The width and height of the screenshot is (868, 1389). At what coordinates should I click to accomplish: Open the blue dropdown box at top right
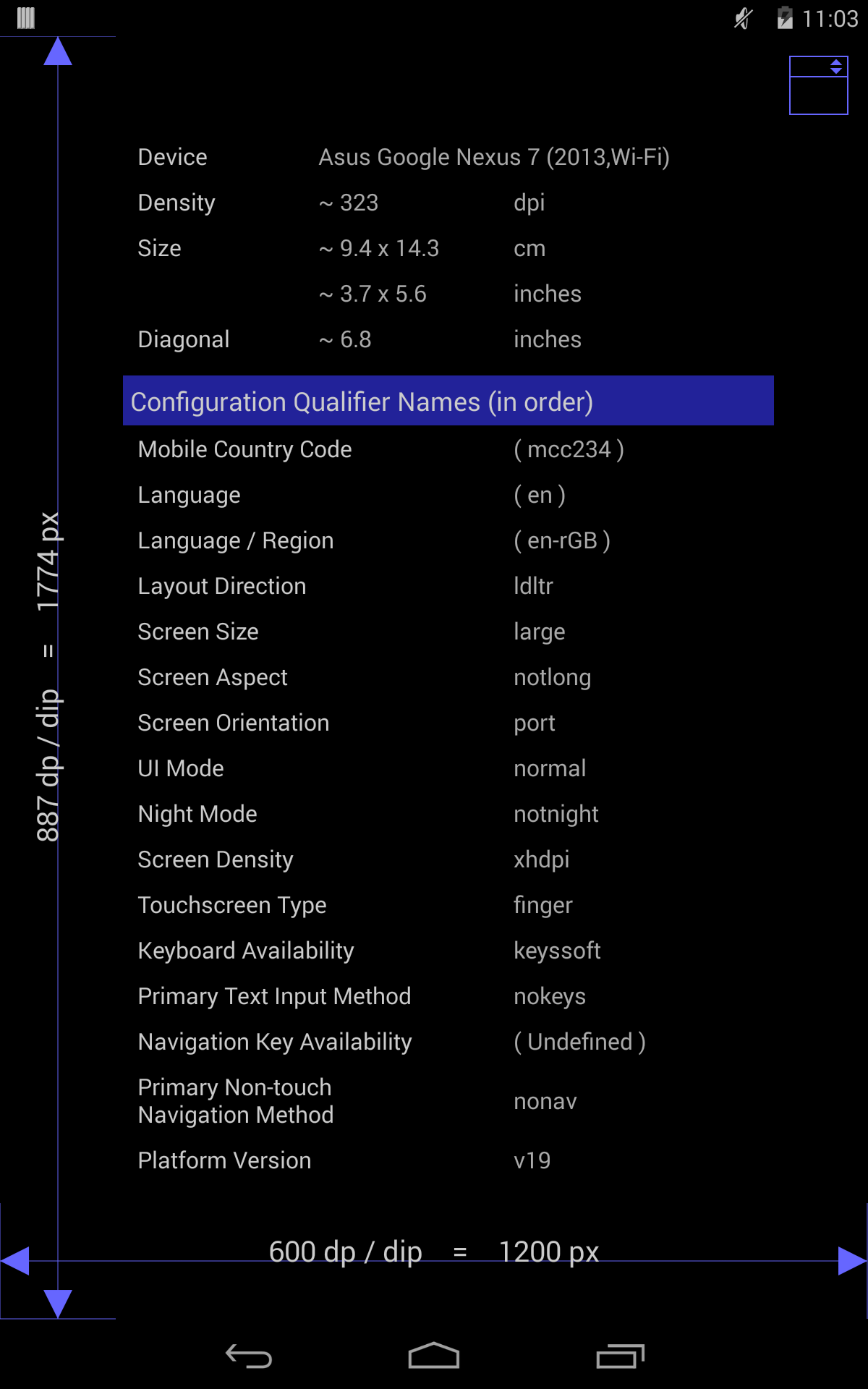[x=819, y=85]
